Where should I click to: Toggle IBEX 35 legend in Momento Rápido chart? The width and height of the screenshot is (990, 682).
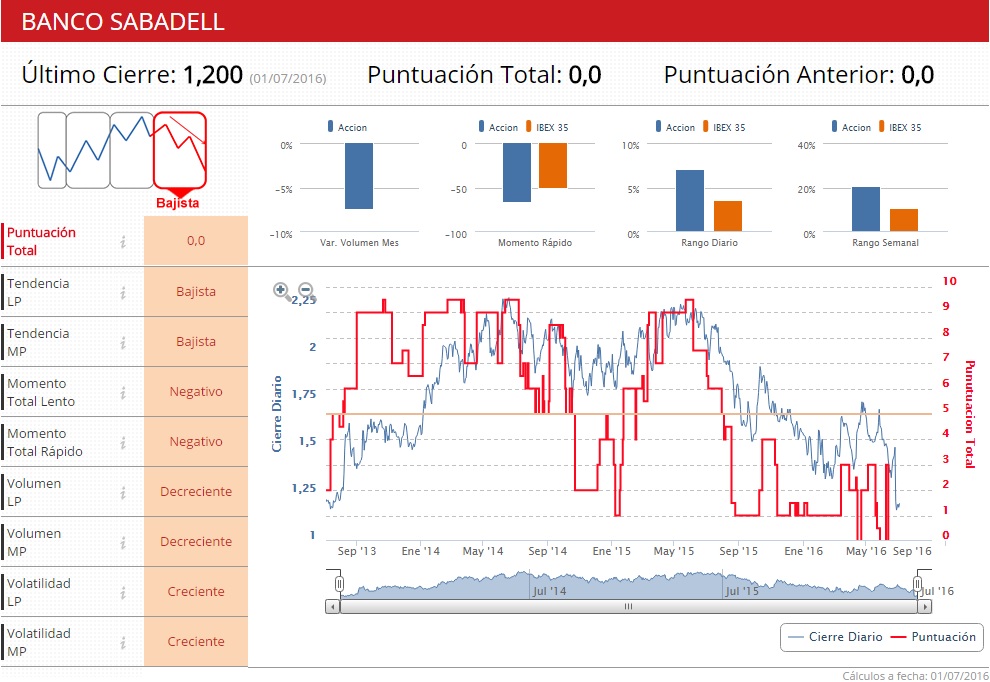[x=547, y=127]
